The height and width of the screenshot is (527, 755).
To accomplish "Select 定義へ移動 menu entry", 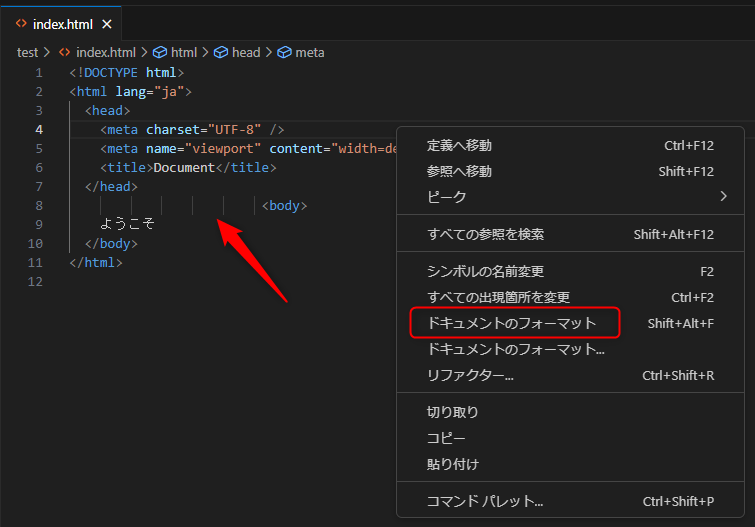I will click(x=459, y=145).
